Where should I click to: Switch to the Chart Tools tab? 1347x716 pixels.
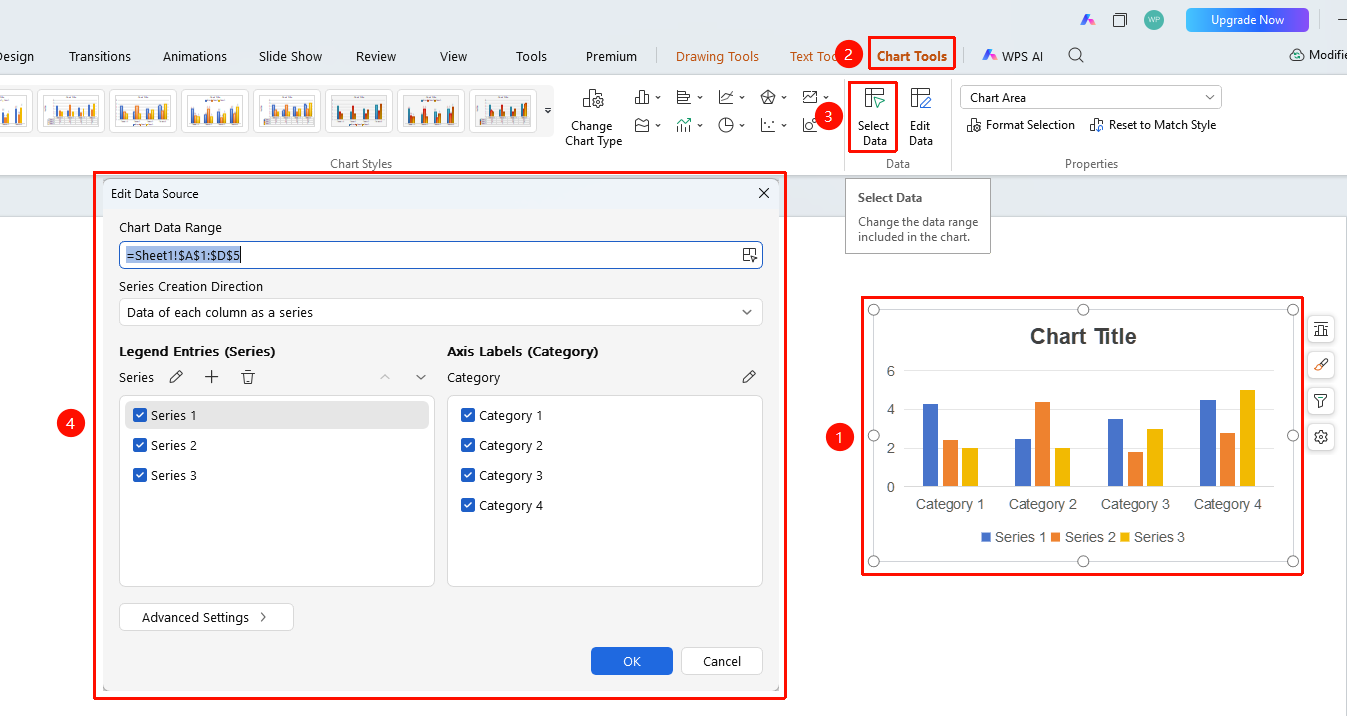click(x=912, y=57)
